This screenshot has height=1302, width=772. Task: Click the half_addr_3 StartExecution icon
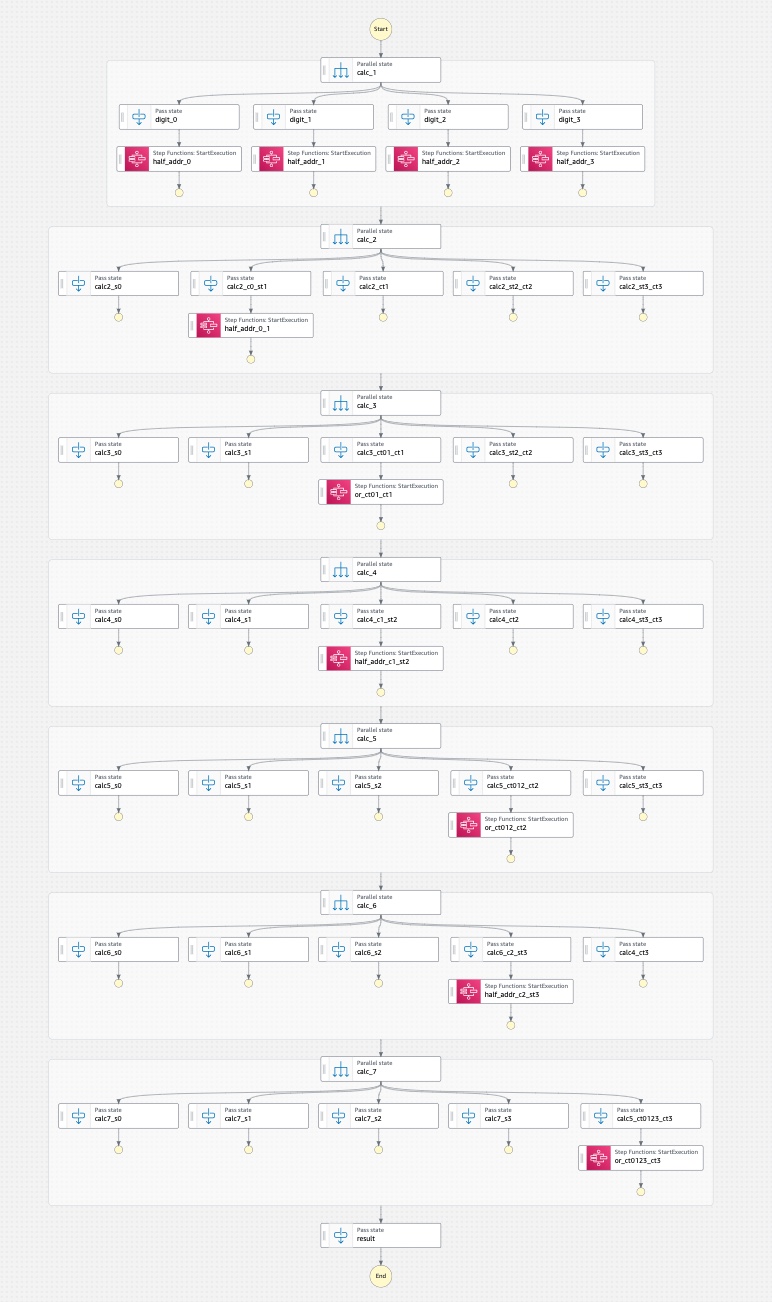coord(541,159)
